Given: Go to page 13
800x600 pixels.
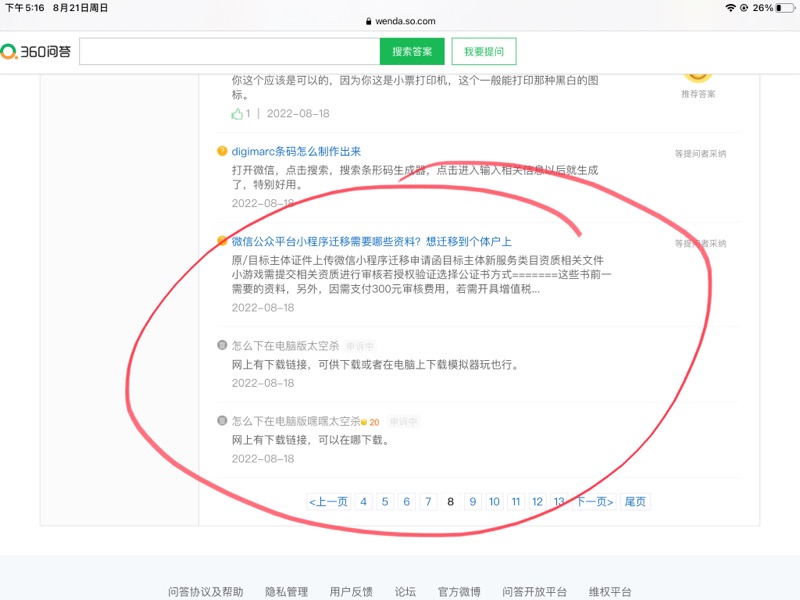Looking at the screenshot, I should pos(559,502).
